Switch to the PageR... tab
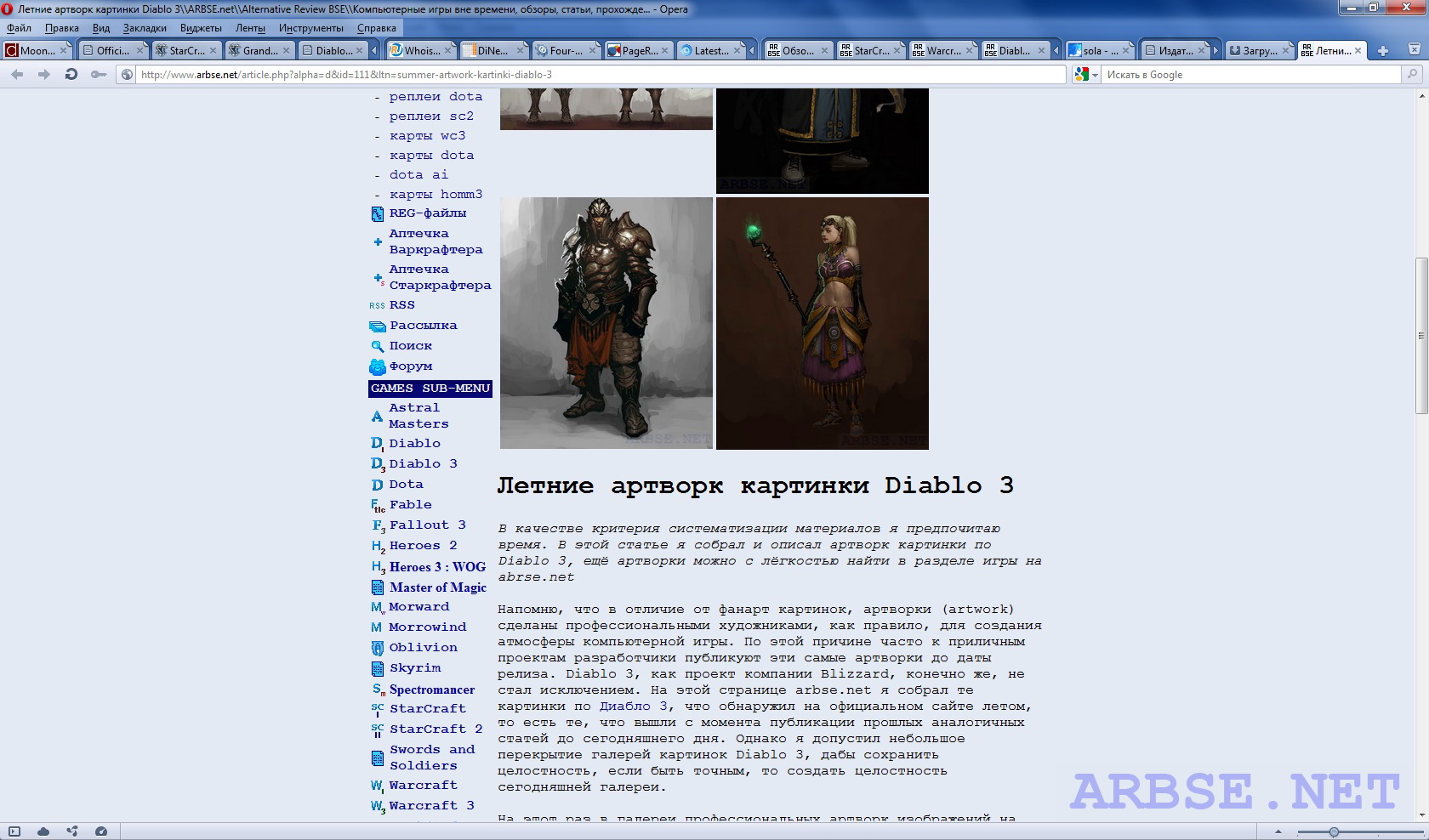1429x840 pixels. pos(636,51)
